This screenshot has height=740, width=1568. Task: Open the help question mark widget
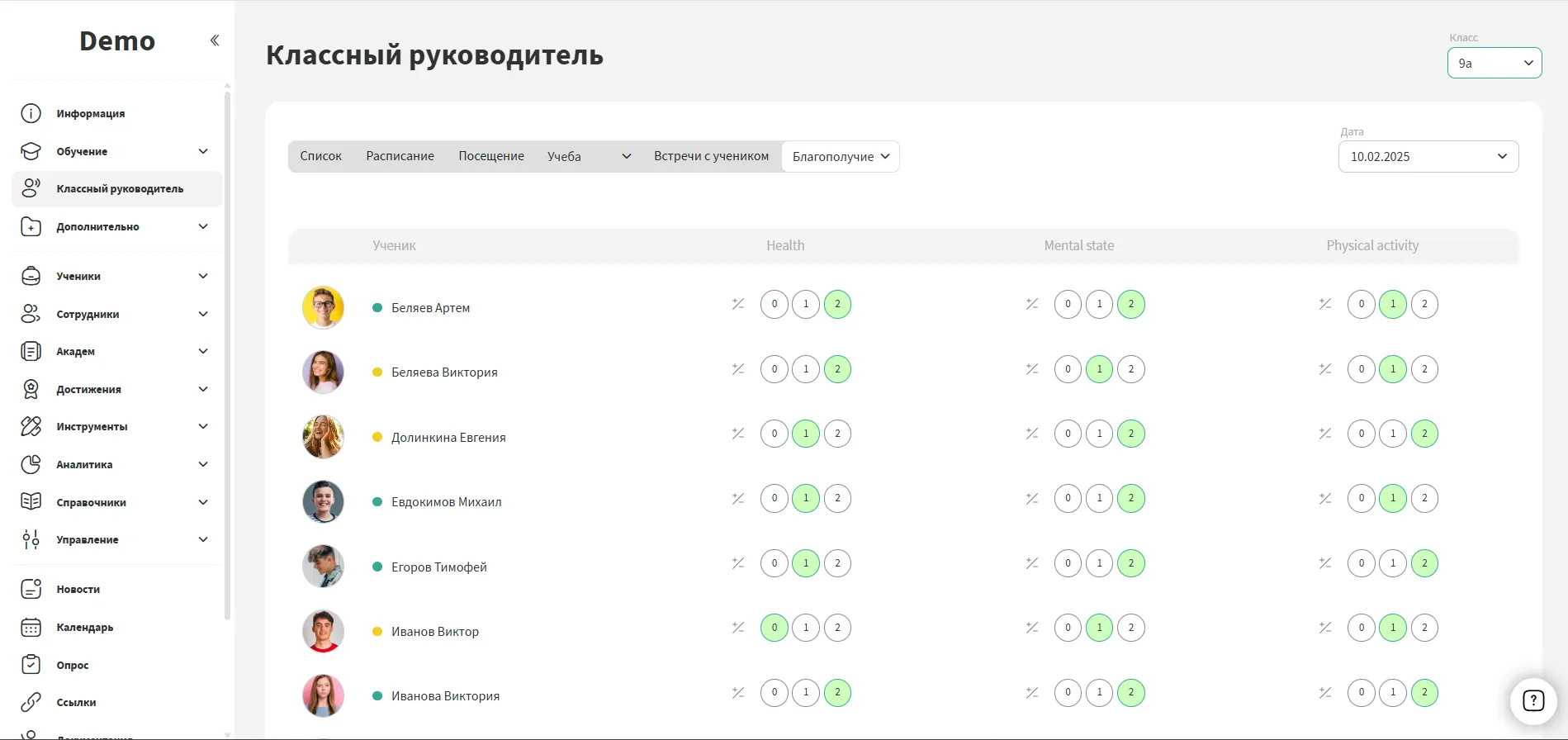[x=1532, y=700]
